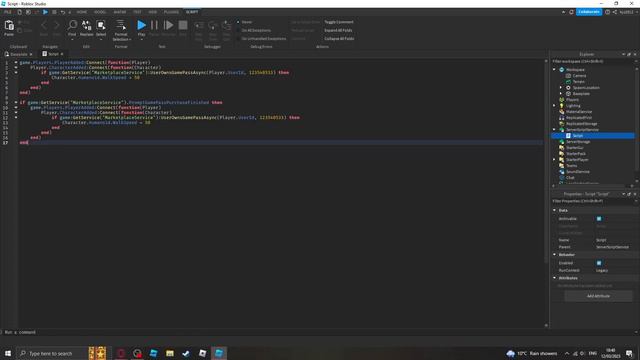Collapse the Workspace tree node
Viewport: 640px width, 360px height.
pyautogui.click(x=554, y=70)
